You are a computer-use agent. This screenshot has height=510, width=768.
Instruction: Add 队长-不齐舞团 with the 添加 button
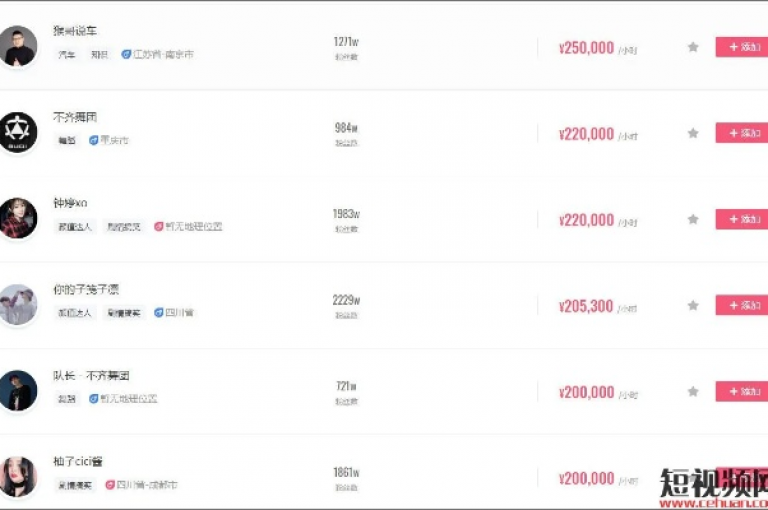pyautogui.click(x=742, y=391)
